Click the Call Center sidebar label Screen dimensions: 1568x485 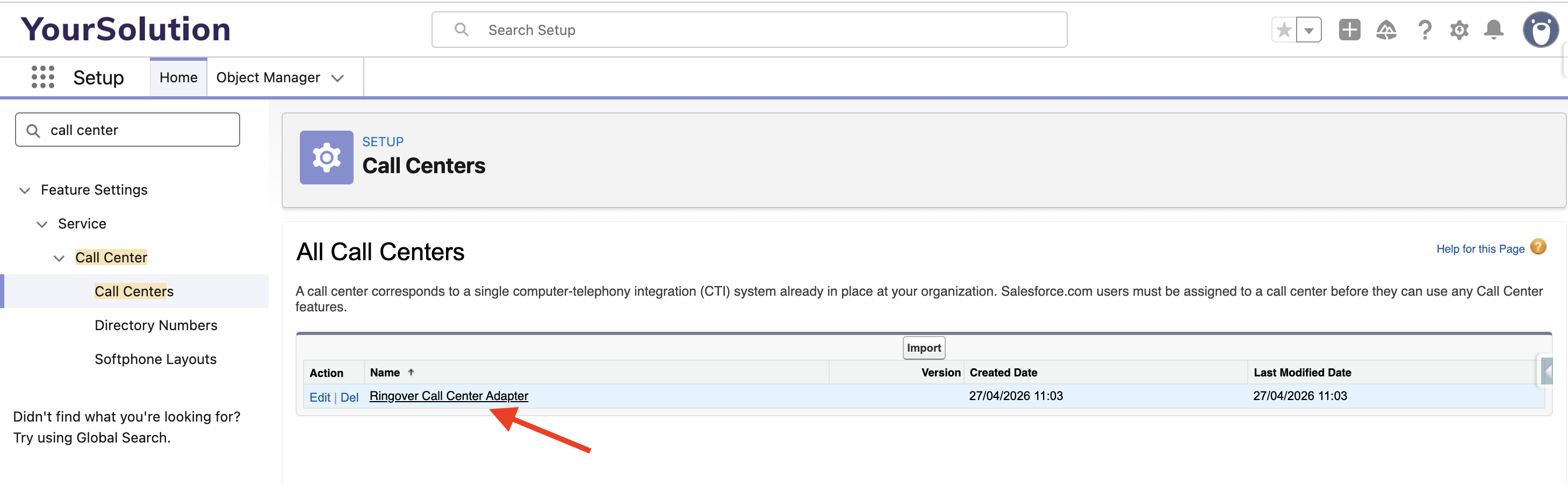111,258
